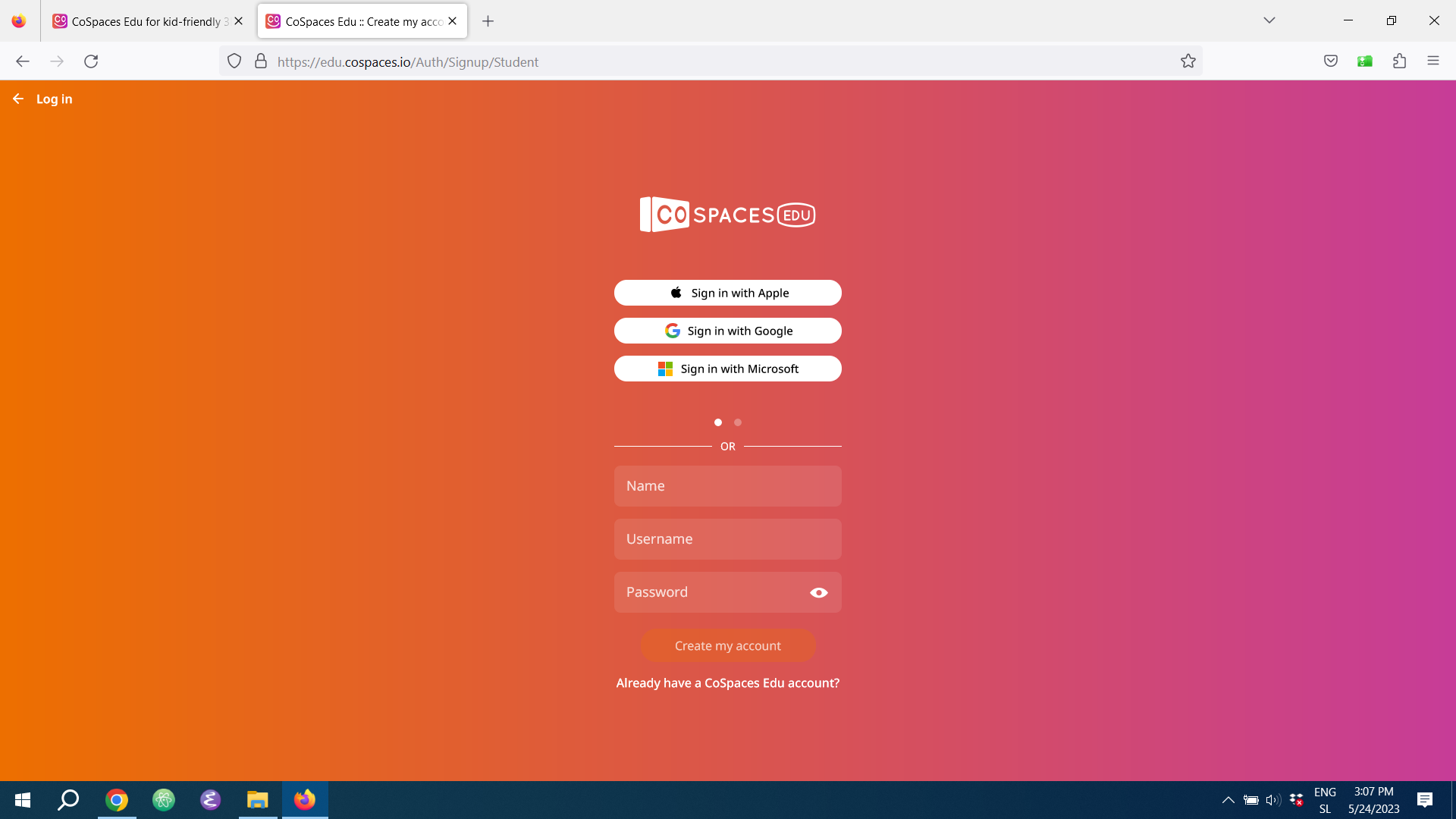Viewport: 1456px width, 819px height.
Task: Open a new browser tab
Action: click(x=488, y=21)
